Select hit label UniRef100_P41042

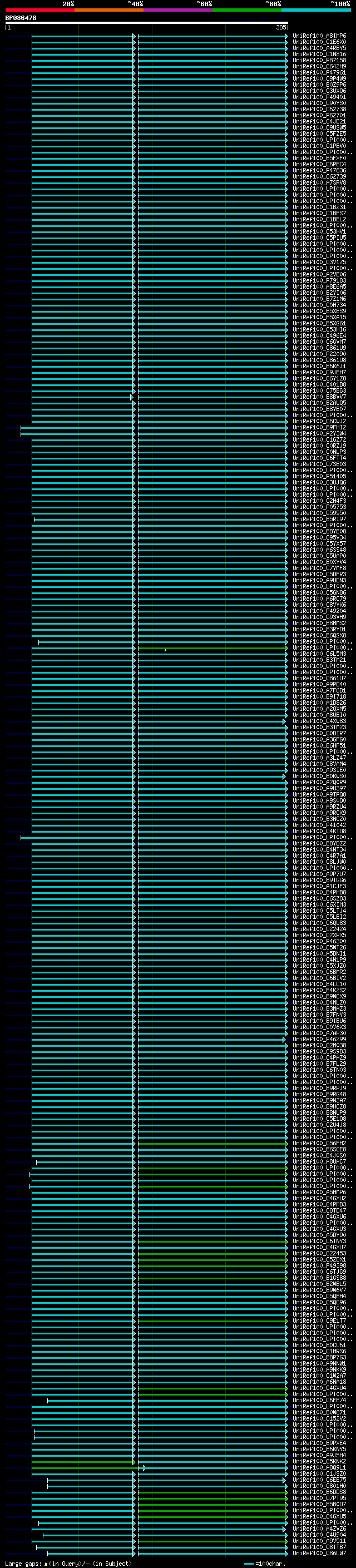[319, 825]
